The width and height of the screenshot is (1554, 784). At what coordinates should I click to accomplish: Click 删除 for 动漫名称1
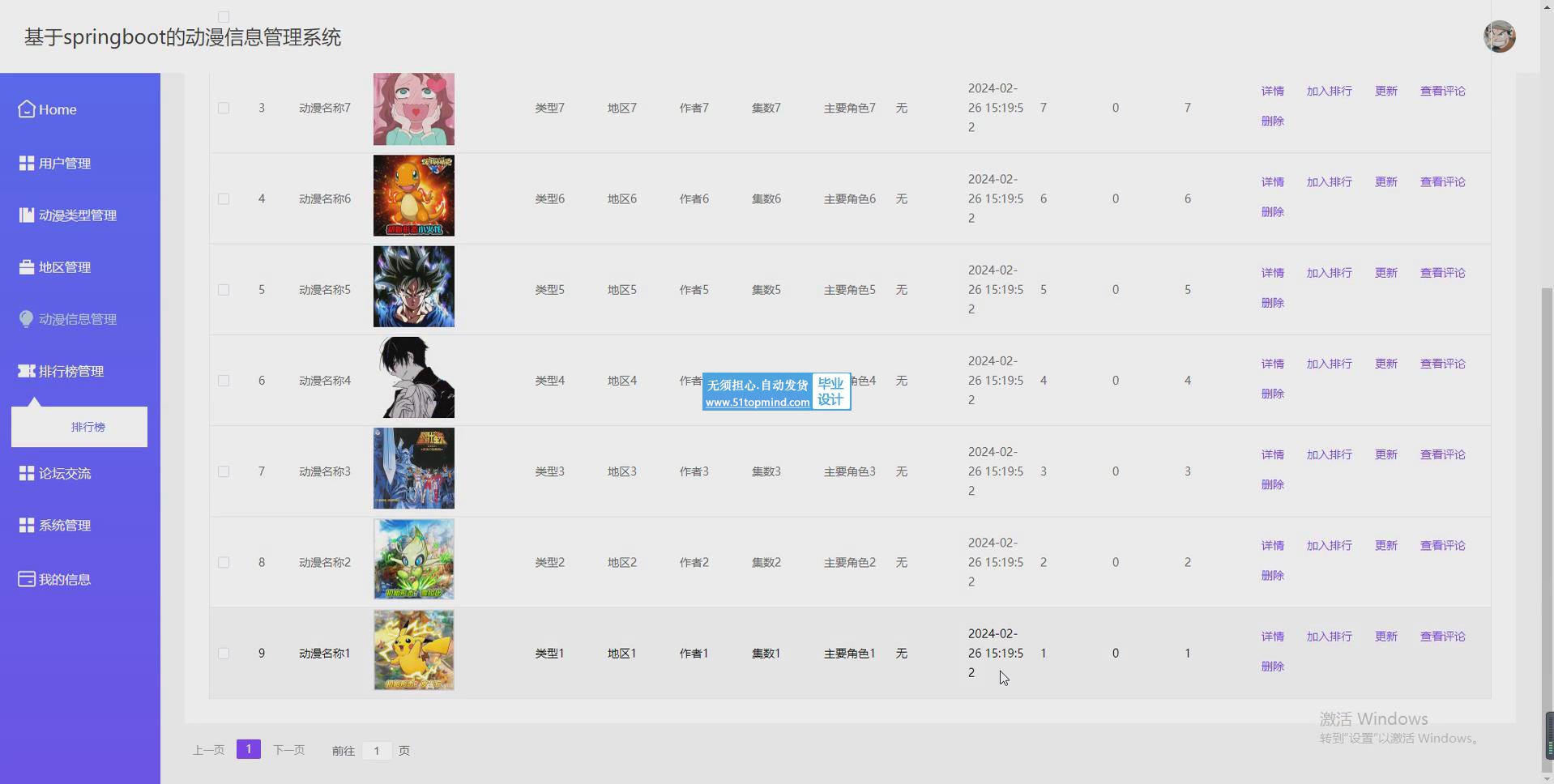coord(1272,666)
